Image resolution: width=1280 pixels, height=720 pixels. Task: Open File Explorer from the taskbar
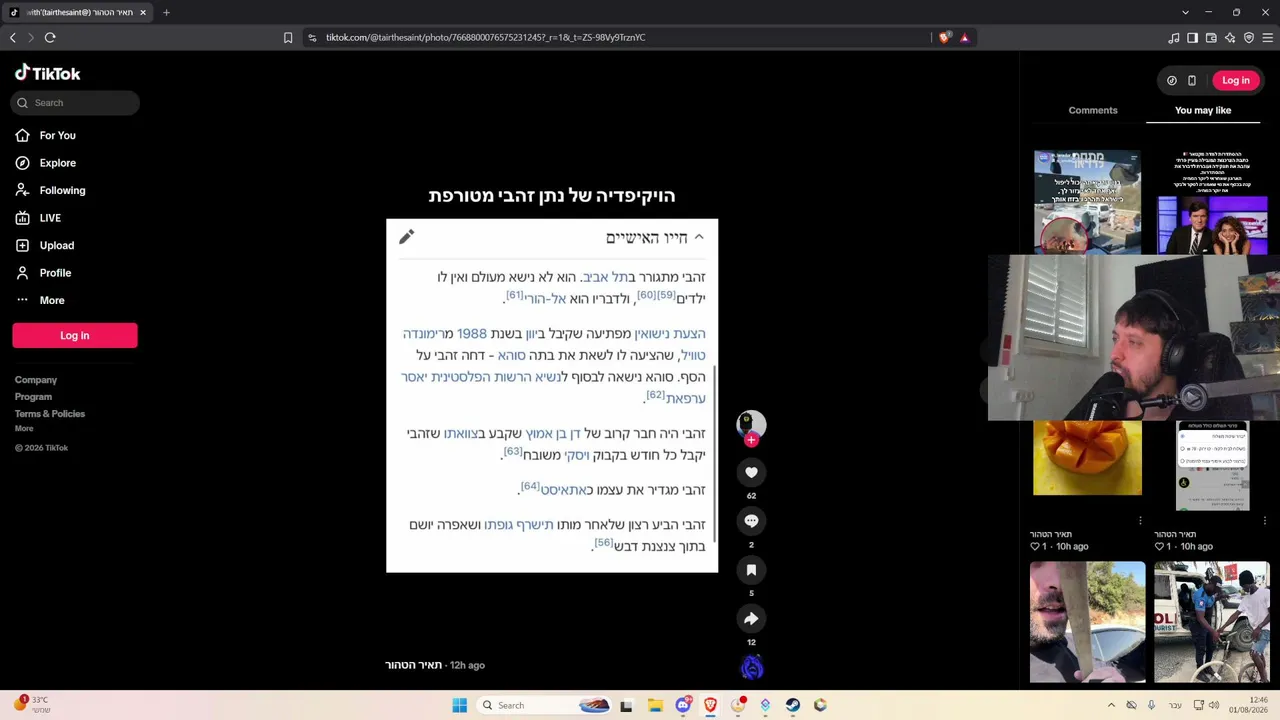click(655, 706)
